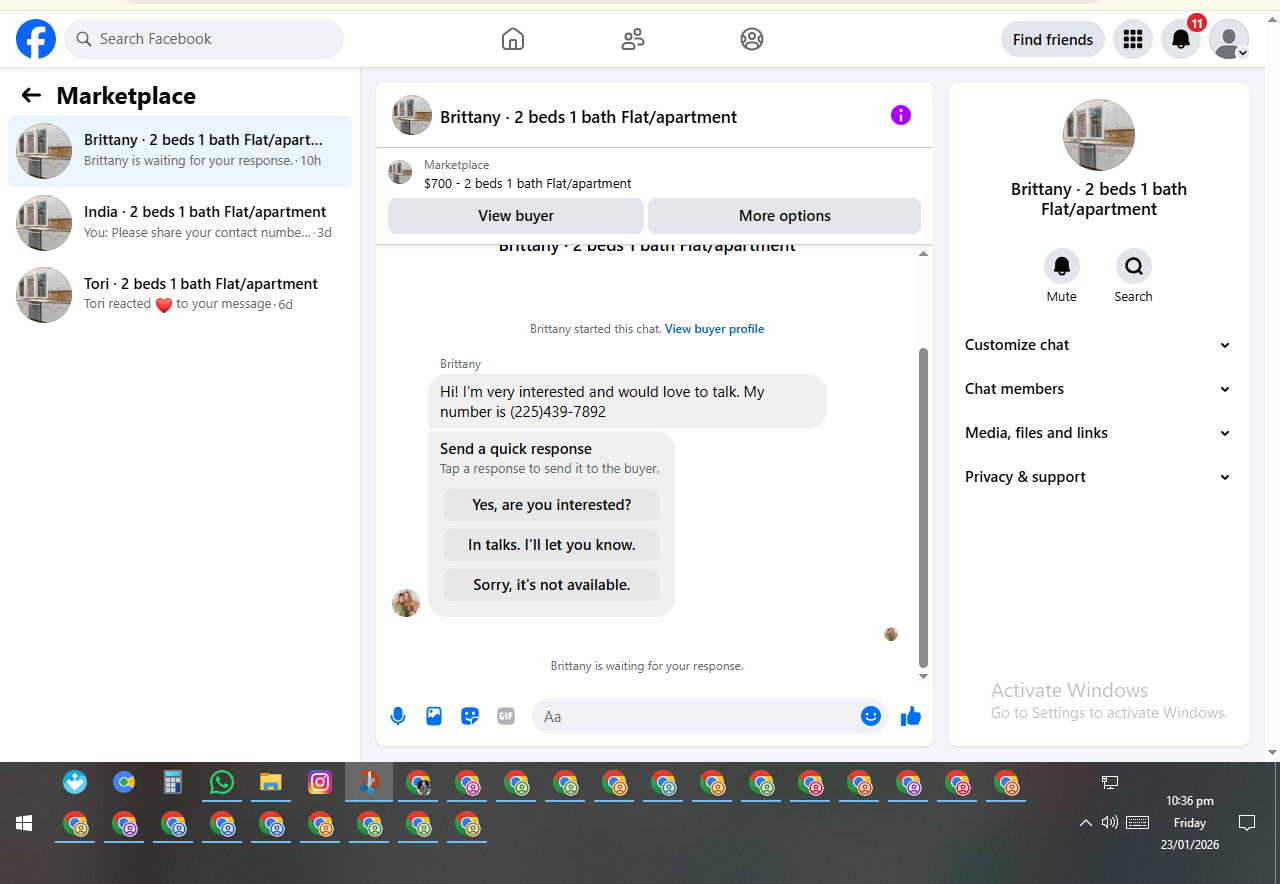Image resolution: width=1280 pixels, height=884 pixels.
Task: Open Tori conversation in list
Action: click(180, 295)
